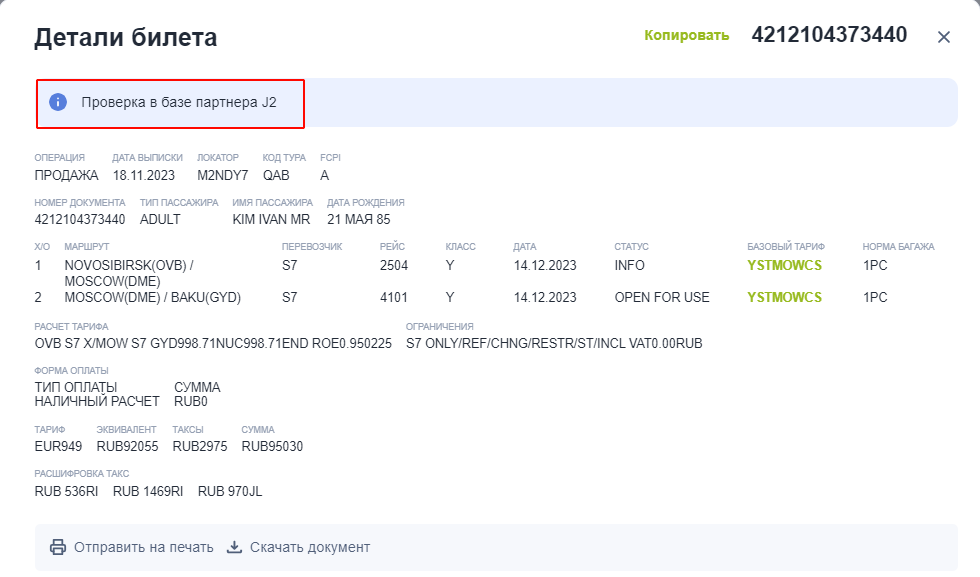Click the OPEN FOR USE status
The width and height of the screenshot is (980, 577).
pyautogui.click(x=662, y=297)
